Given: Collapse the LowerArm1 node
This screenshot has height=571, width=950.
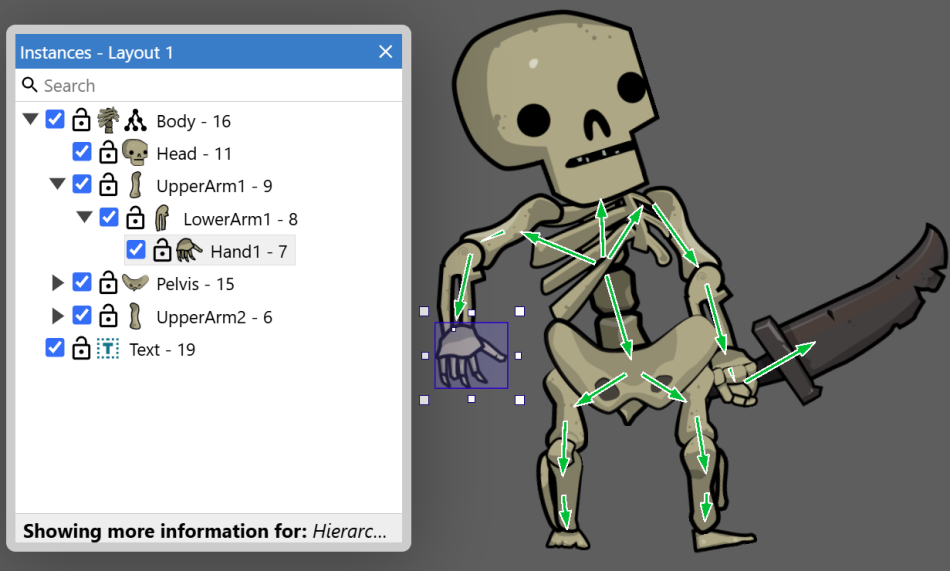Looking at the screenshot, I should pos(85,217).
